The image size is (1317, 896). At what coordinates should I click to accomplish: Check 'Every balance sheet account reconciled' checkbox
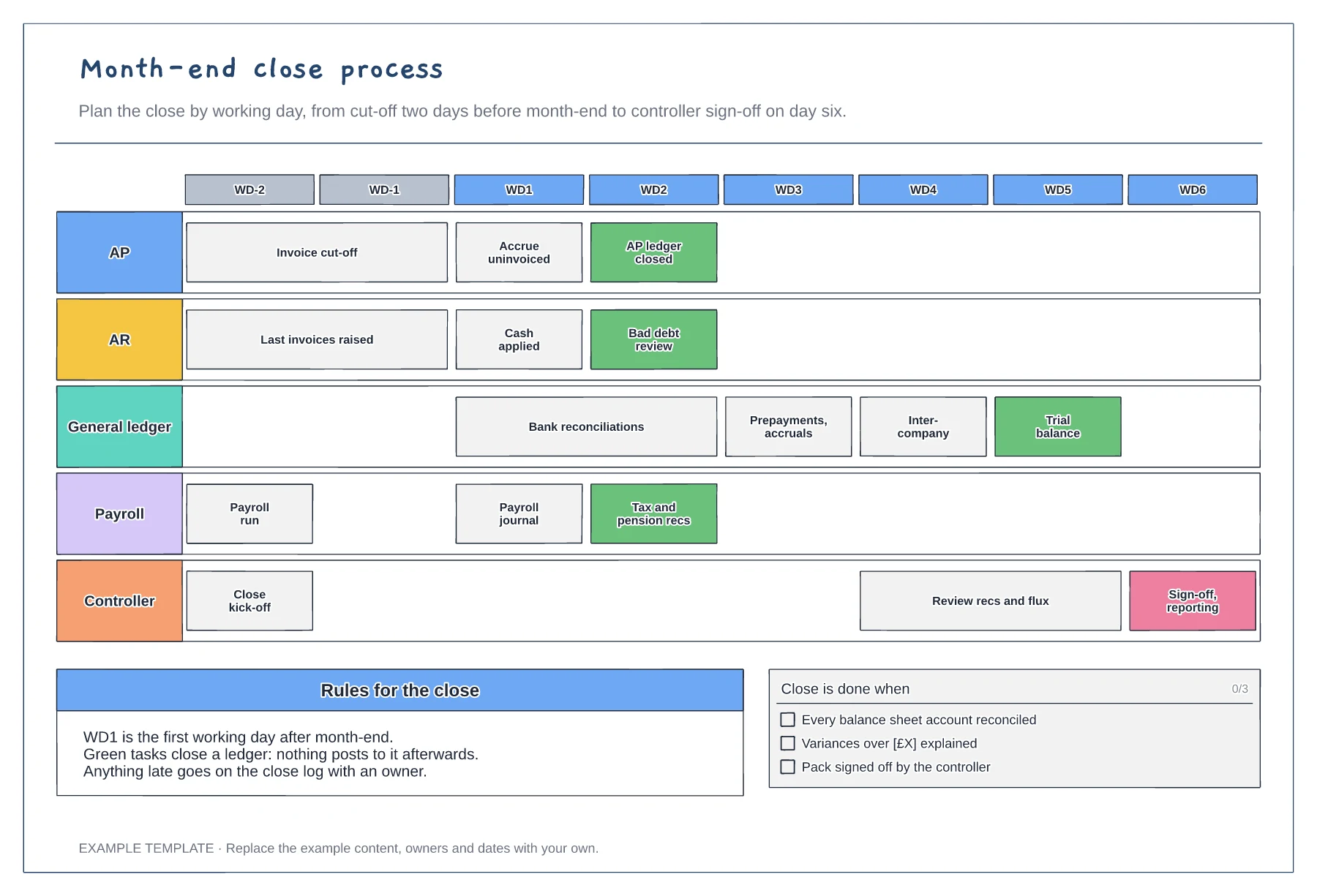(x=787, y=720)
